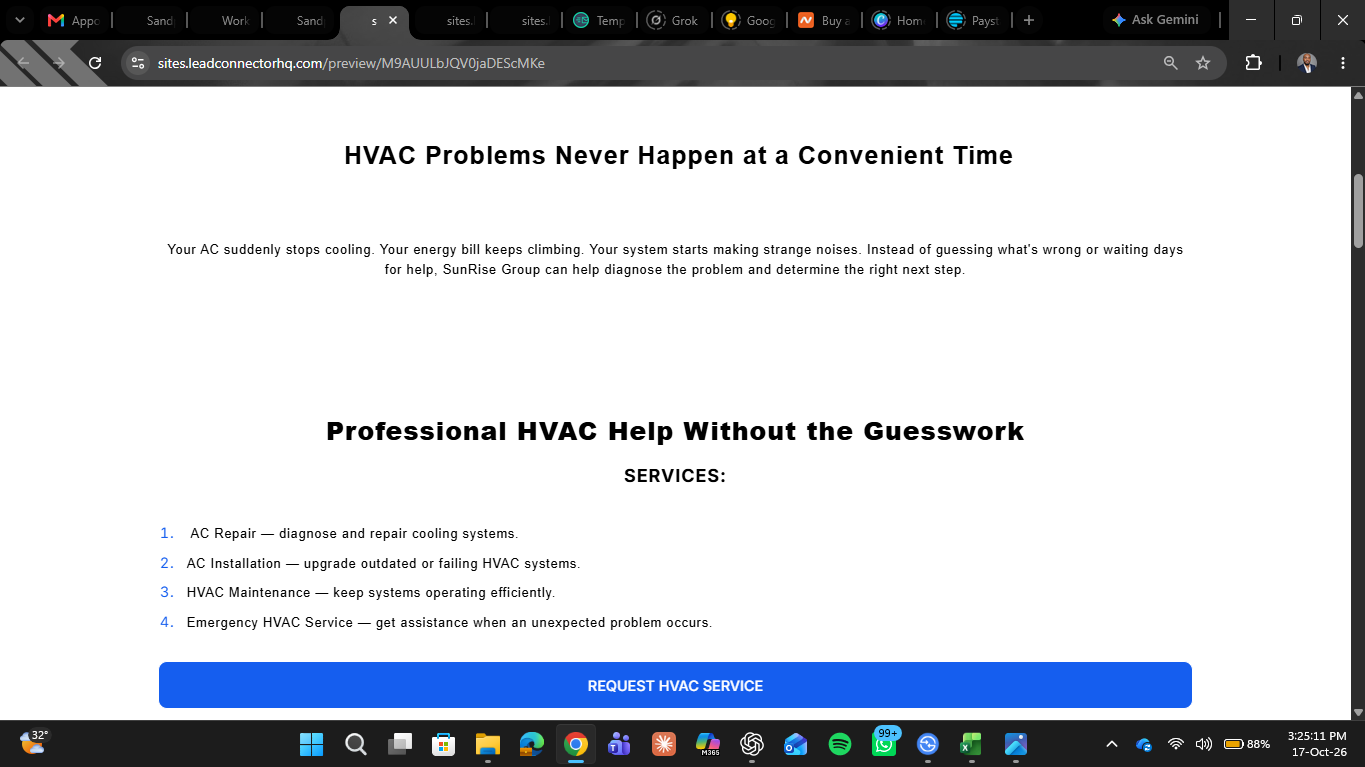Open taskbar Search magnifier icon
This screenshot has height=767, width=1365.
click(355, 744)
